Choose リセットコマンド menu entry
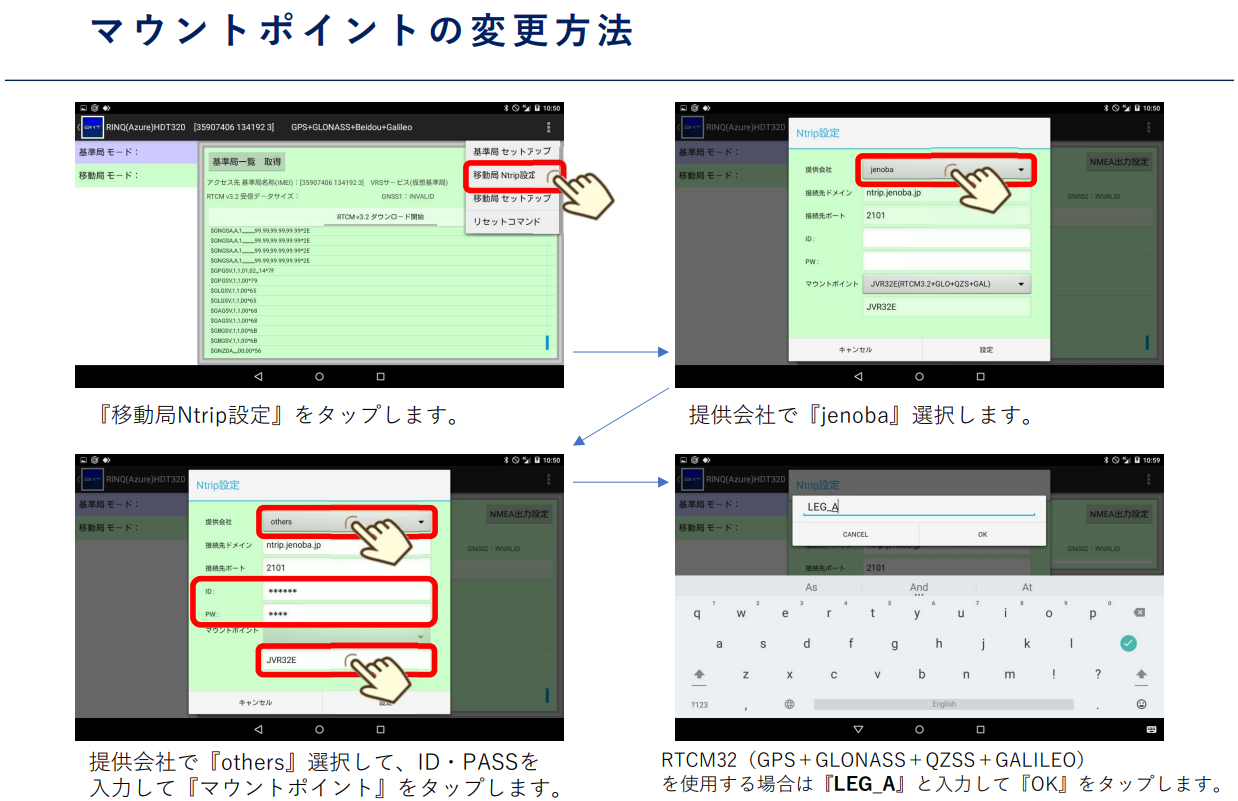Screen dimensions: 1238x801 pos(506,221)
